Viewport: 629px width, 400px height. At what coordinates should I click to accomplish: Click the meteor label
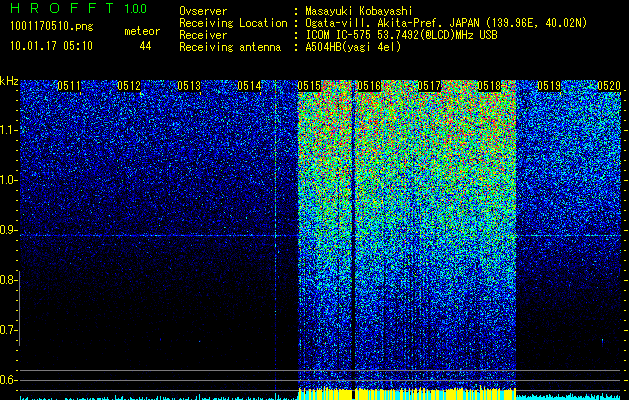tap(142, 31)
